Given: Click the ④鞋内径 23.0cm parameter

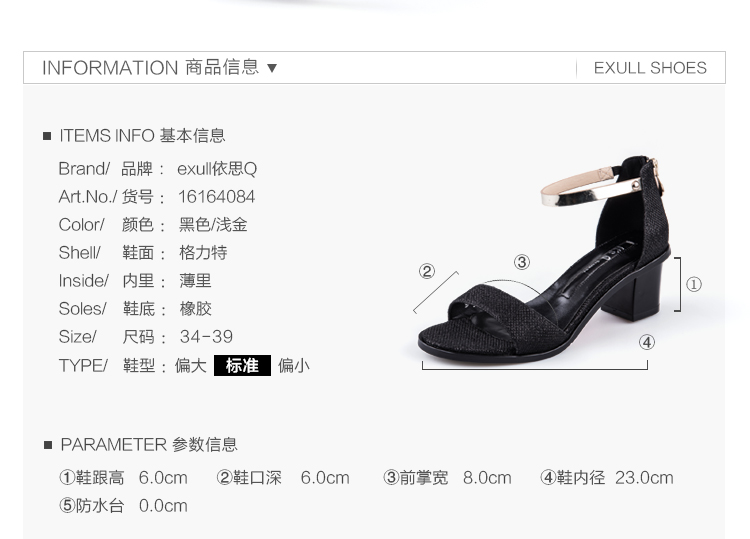Looking at the screenshot, I should pyautogui.click(x=607, y=478).
